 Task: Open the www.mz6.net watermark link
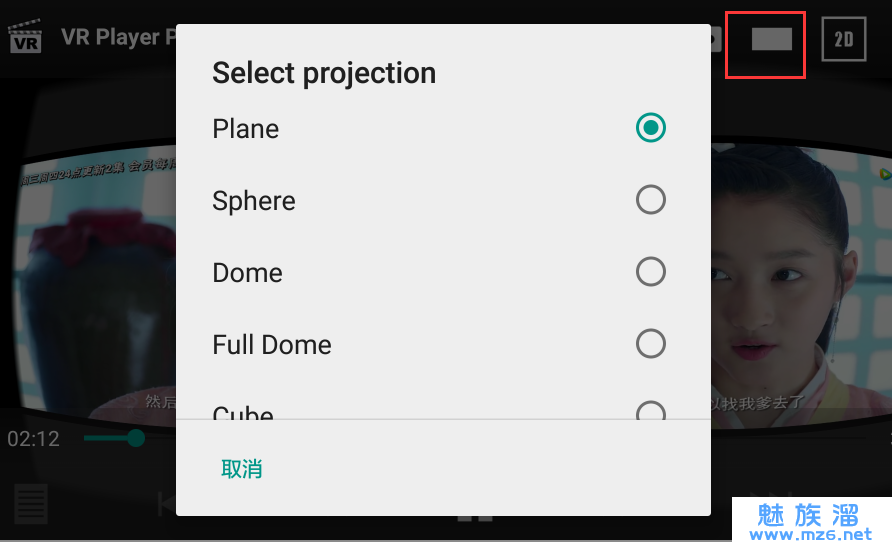point(811,535)
